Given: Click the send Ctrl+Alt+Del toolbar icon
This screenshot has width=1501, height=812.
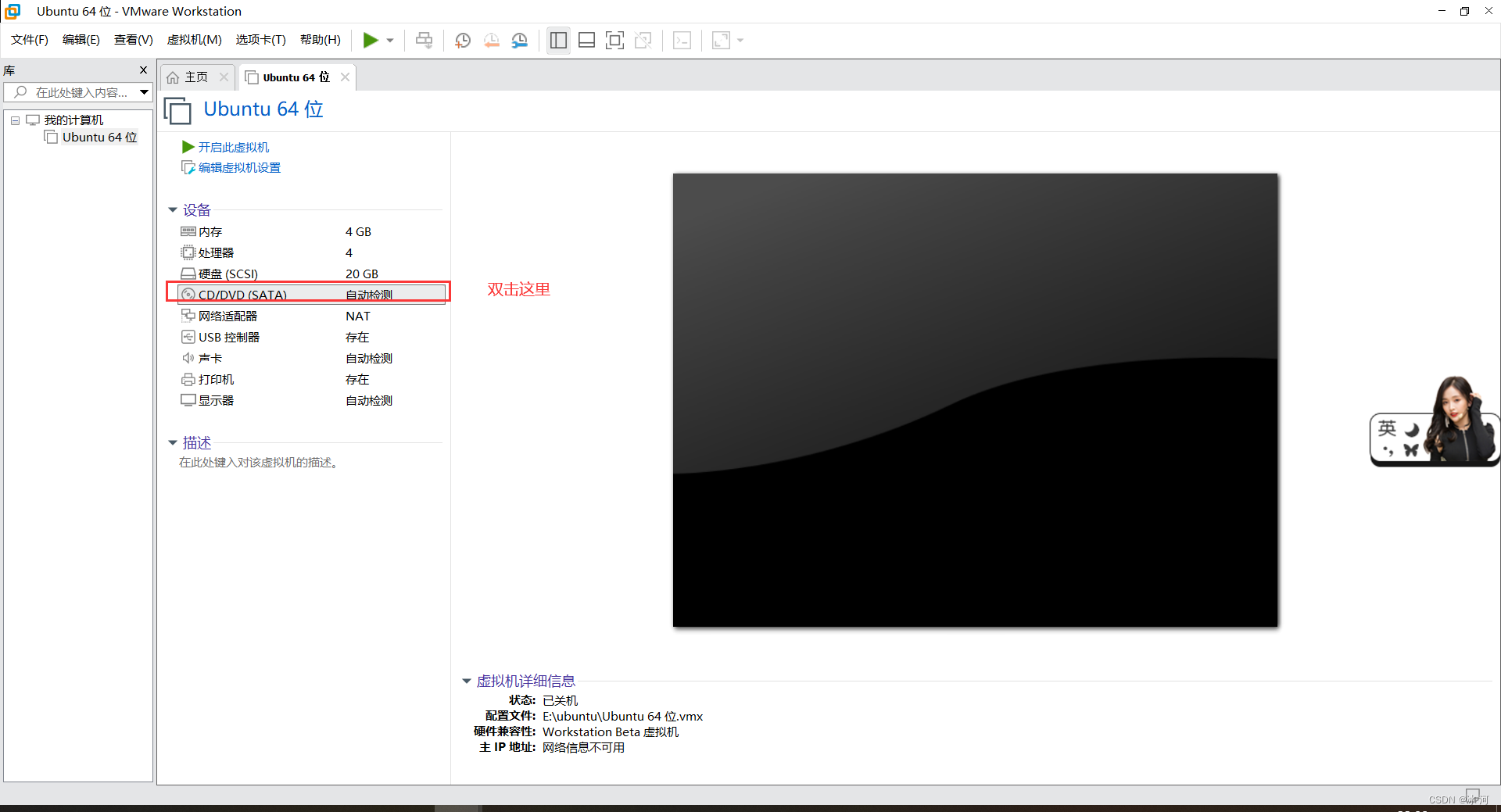Looking at the screenshot, I should click(423, 40).
